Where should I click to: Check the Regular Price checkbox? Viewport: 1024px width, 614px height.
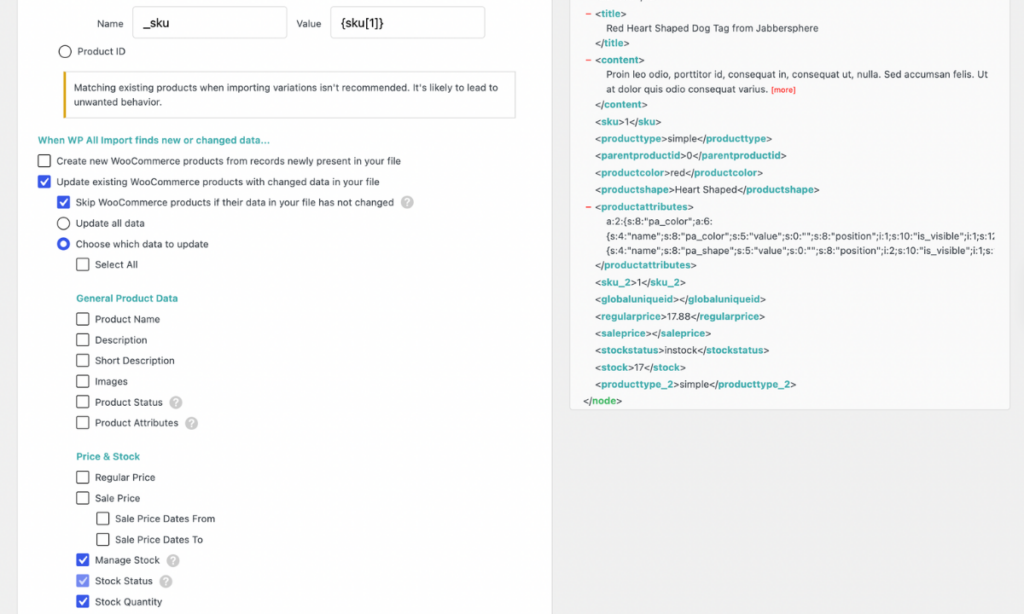coord(82,477)
